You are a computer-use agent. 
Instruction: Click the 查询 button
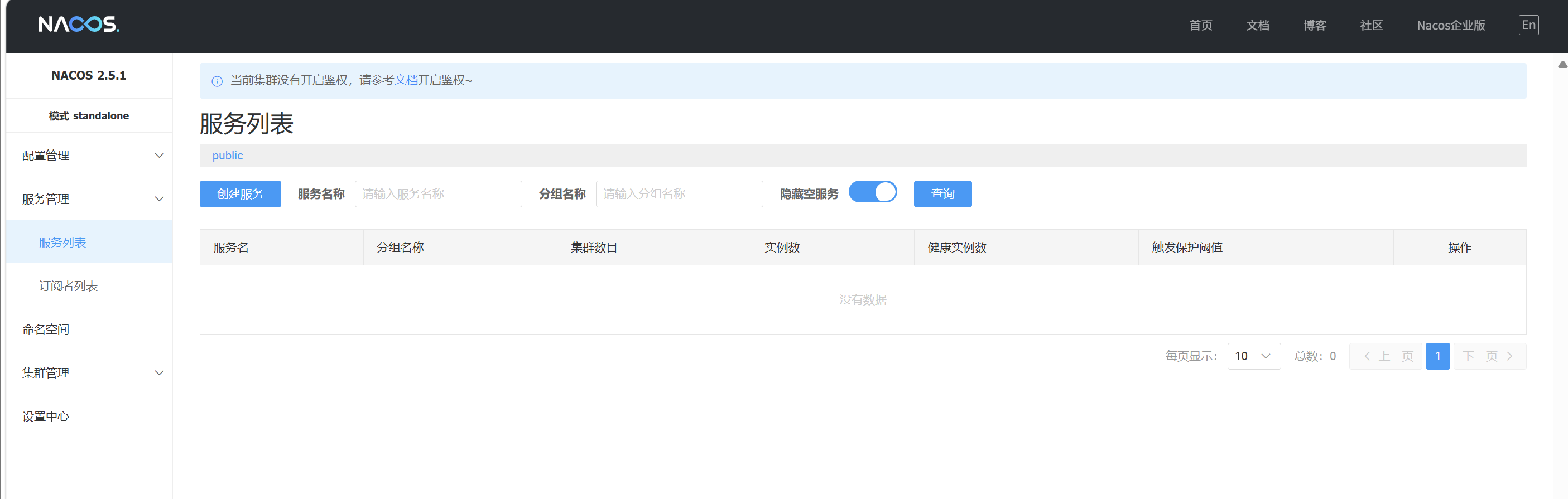942,194
